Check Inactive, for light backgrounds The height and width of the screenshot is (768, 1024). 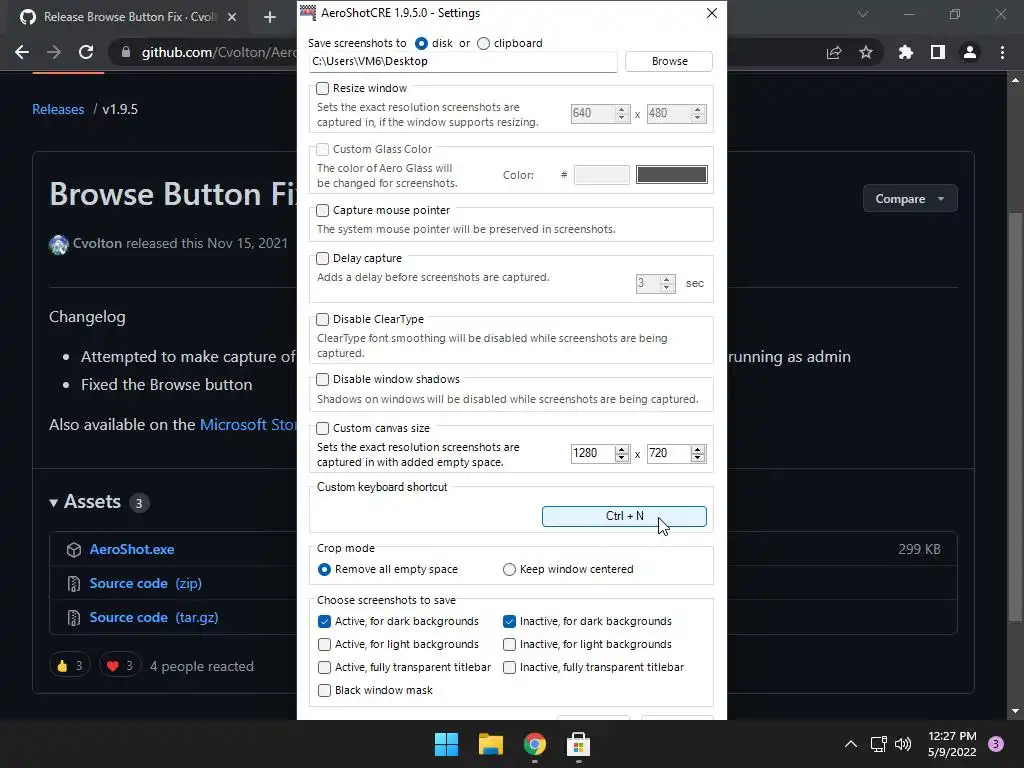click(509, 644)
